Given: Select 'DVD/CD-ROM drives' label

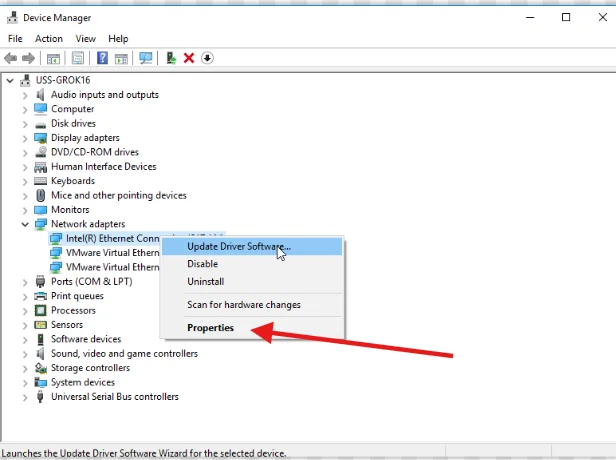Looking at the screenshot, I should [x=95, y=152].
